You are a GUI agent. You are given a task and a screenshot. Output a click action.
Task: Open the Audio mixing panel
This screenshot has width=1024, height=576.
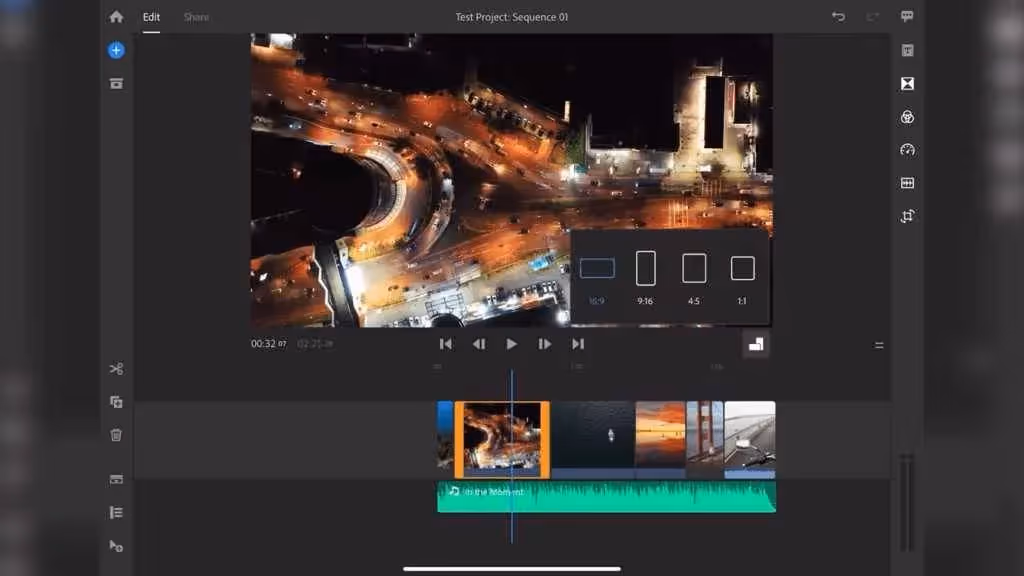(x=906, y=183)
